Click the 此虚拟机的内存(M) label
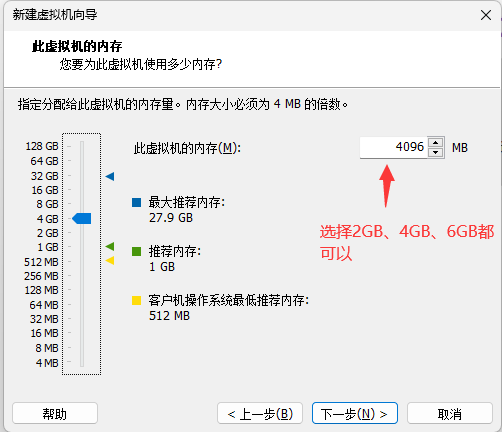 pos(187,148)
